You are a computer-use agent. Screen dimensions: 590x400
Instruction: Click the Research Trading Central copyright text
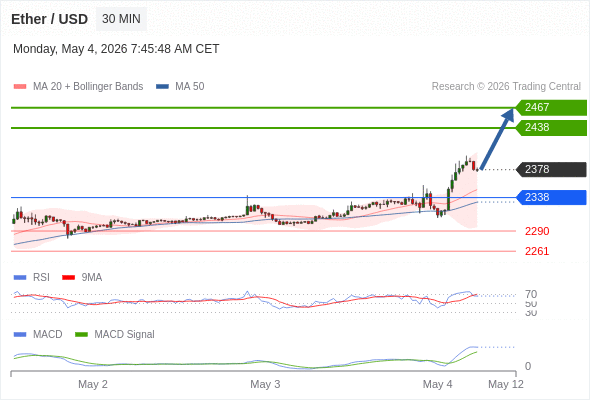pyautogui.click(x=506, y=87)
